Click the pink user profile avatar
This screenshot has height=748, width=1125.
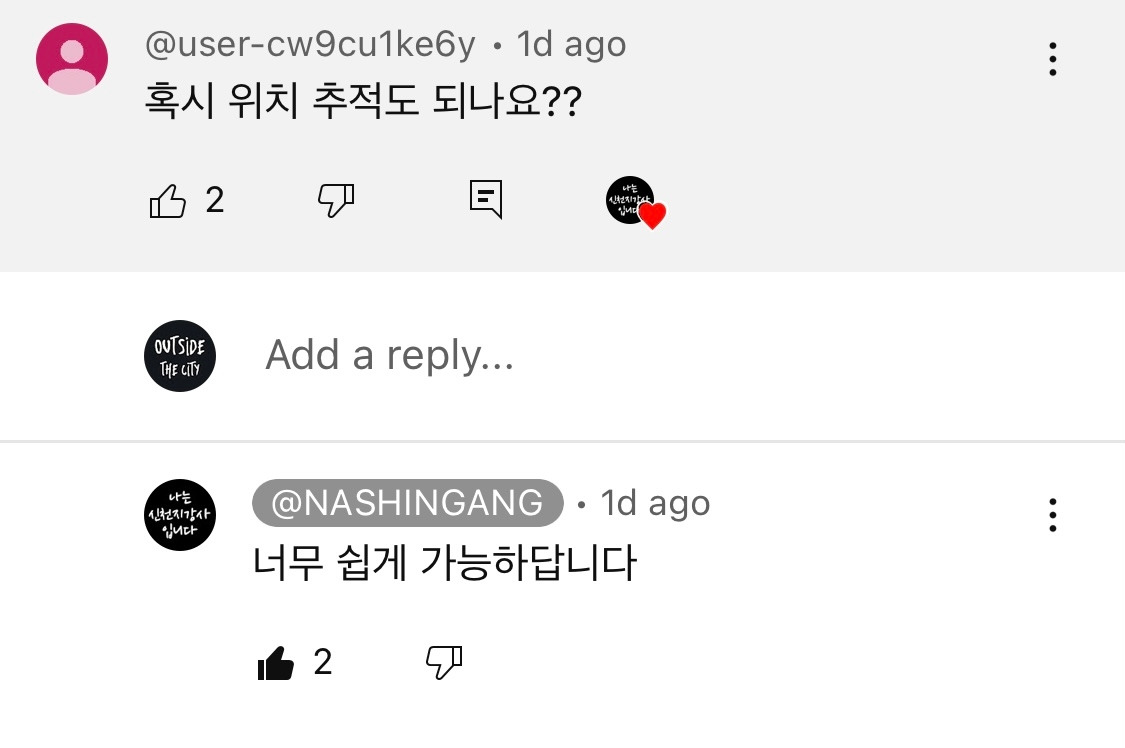point(71,58)
